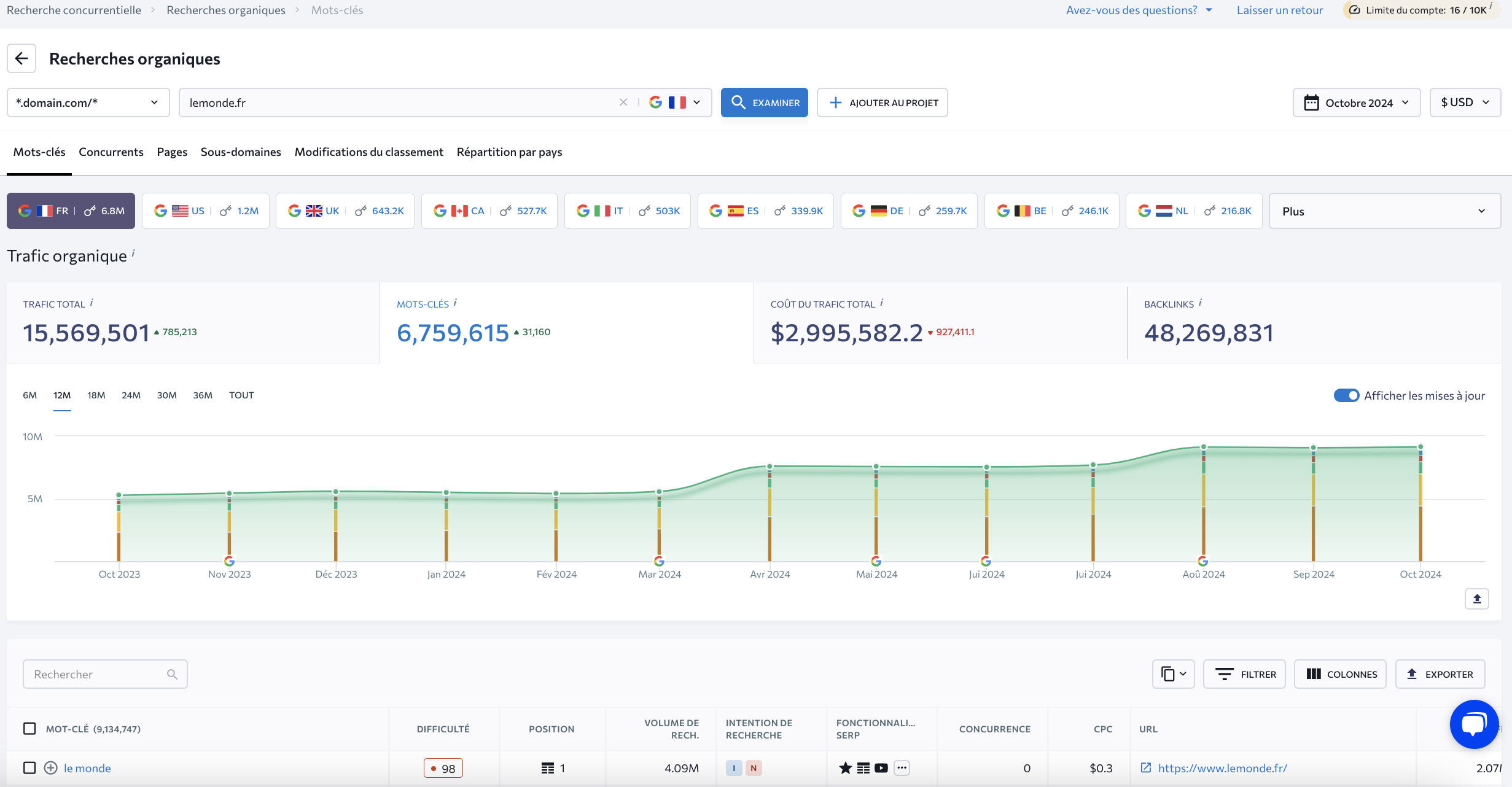Screen dimensions: 1512x787
Task: Select the FR Google region chip
Action: click(71, 211)
